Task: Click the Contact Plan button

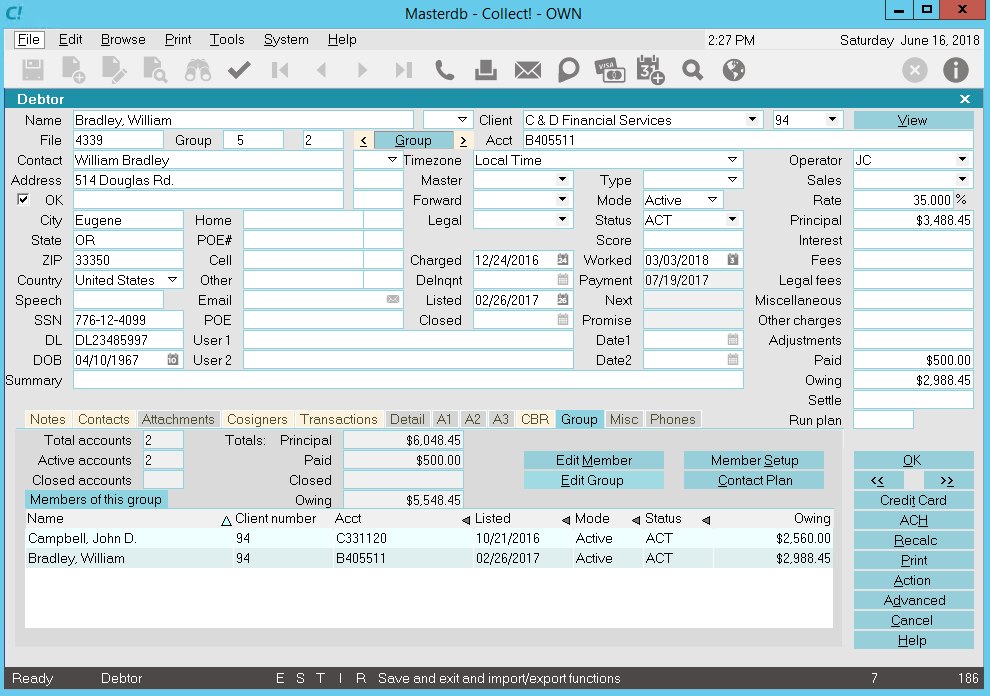Action: (x=754, y=480)
